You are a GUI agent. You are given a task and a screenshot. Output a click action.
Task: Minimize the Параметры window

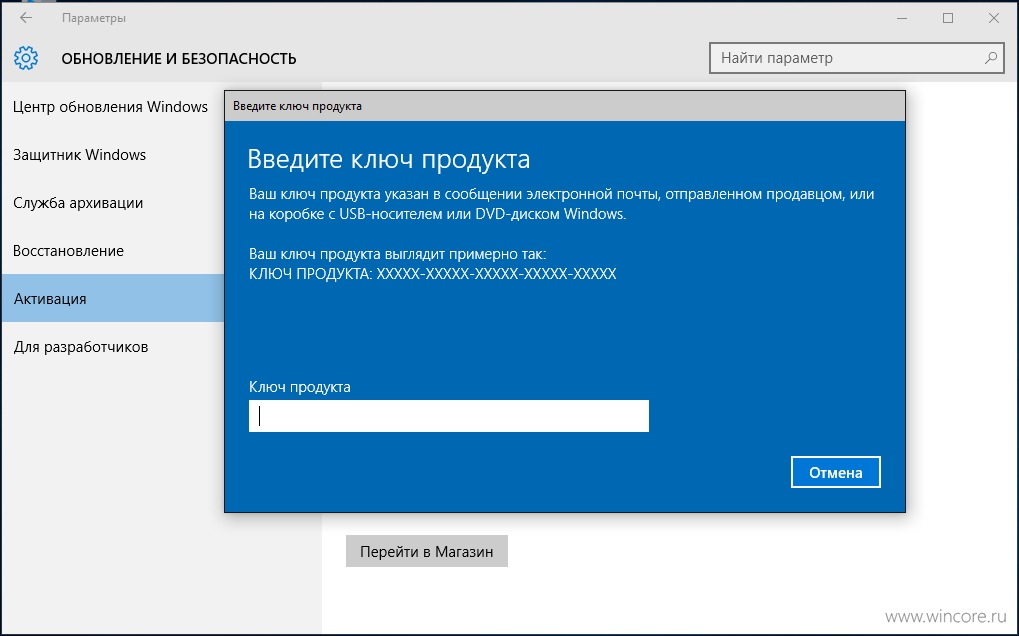(902, 18)
